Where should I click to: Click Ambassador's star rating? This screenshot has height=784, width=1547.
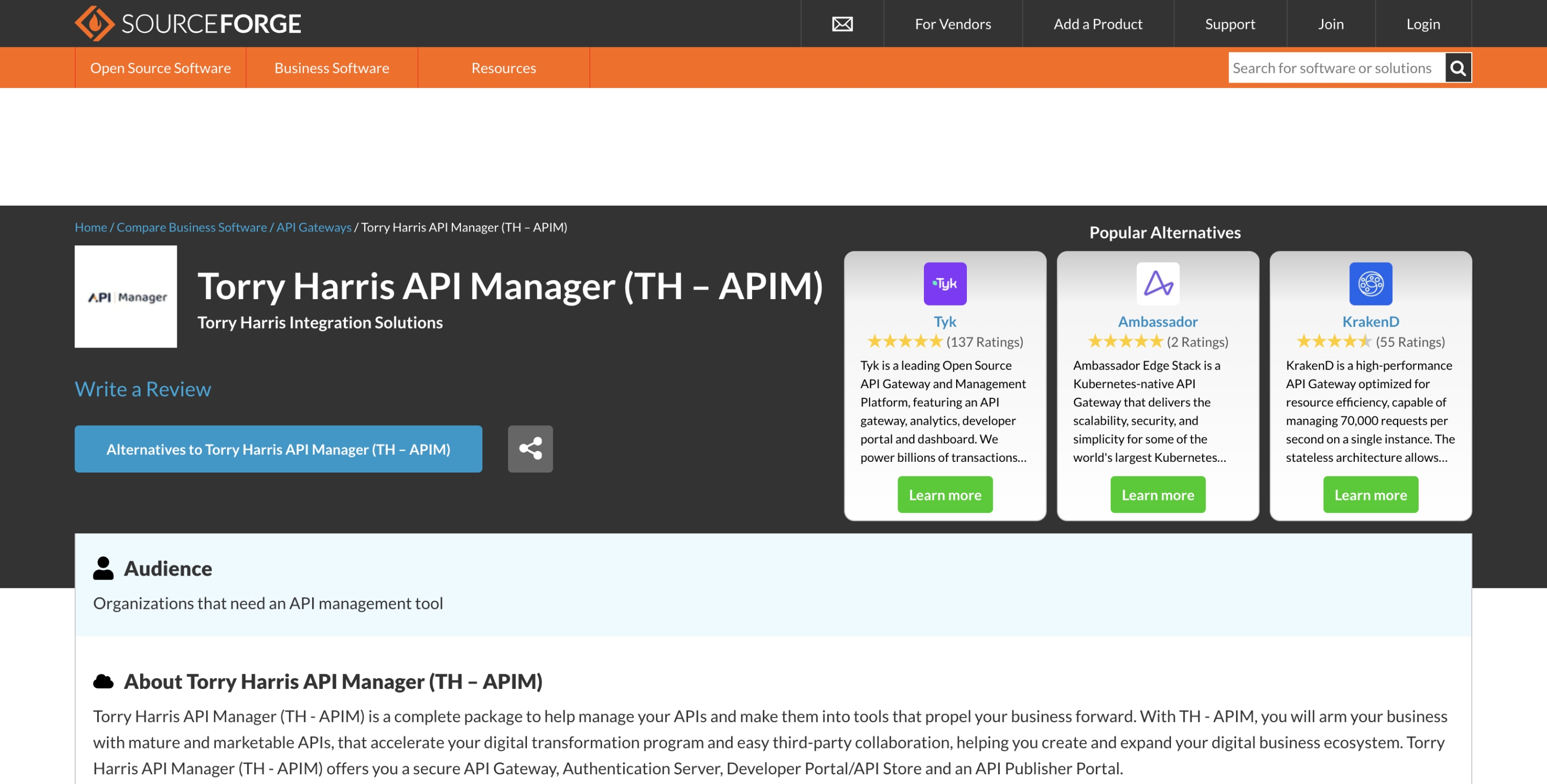[x=1125, y=341]
